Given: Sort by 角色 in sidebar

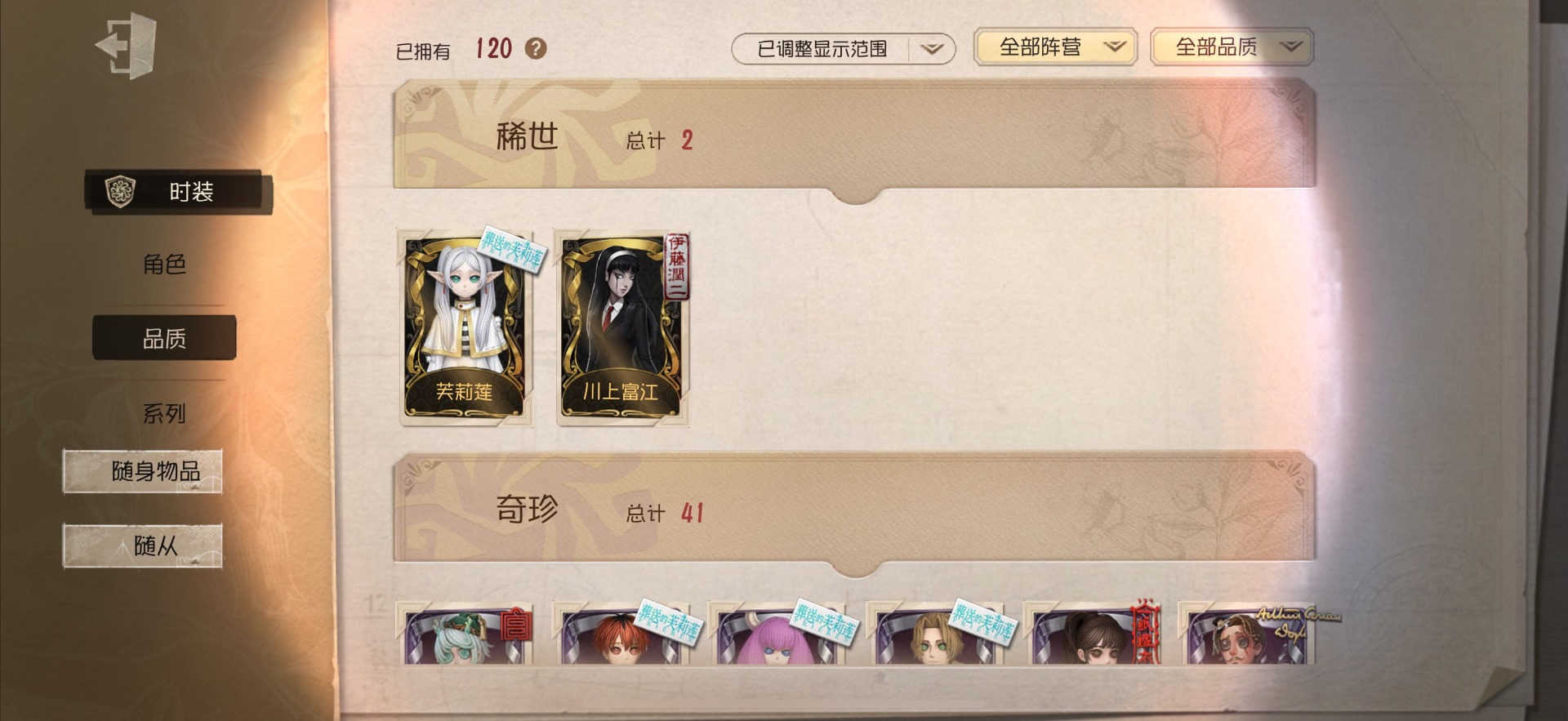Looking at the screenshot, I should (x=164, y=264).
